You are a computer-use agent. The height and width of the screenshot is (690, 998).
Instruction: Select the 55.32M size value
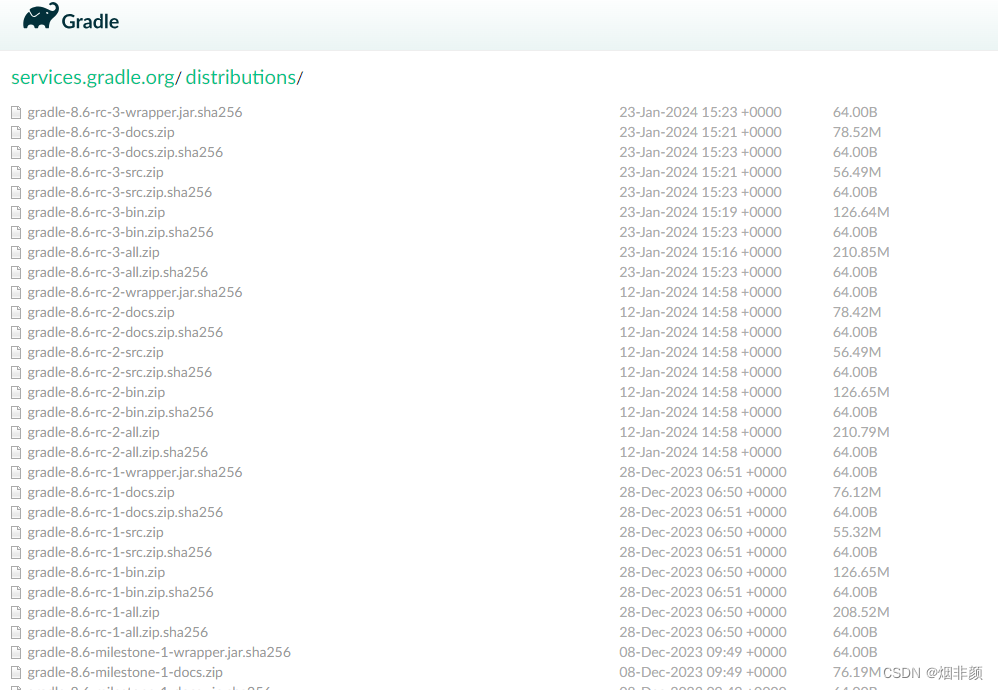point(857,532)
